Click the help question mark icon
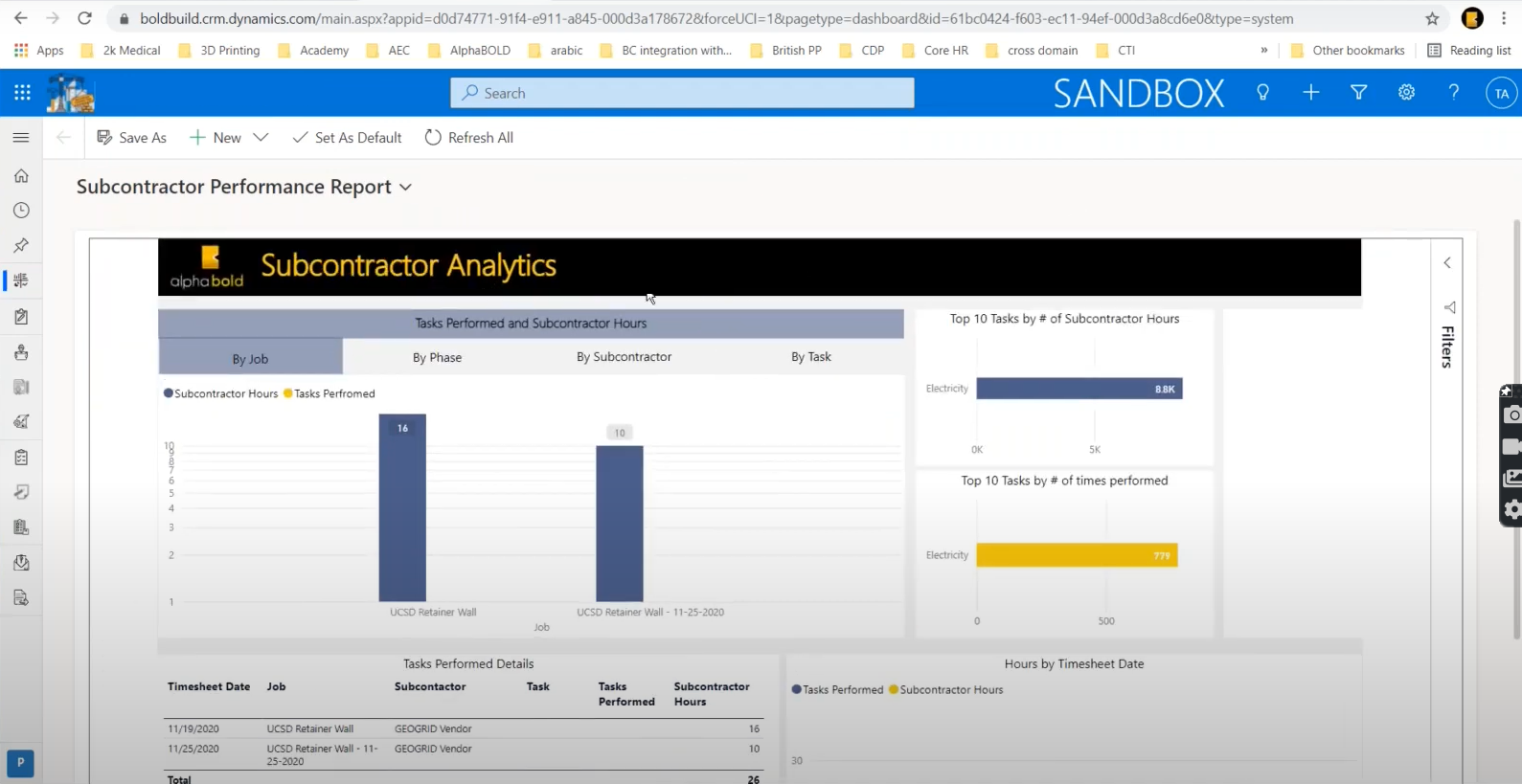This screenshot has width=1522, height=784. (1453, 93)
